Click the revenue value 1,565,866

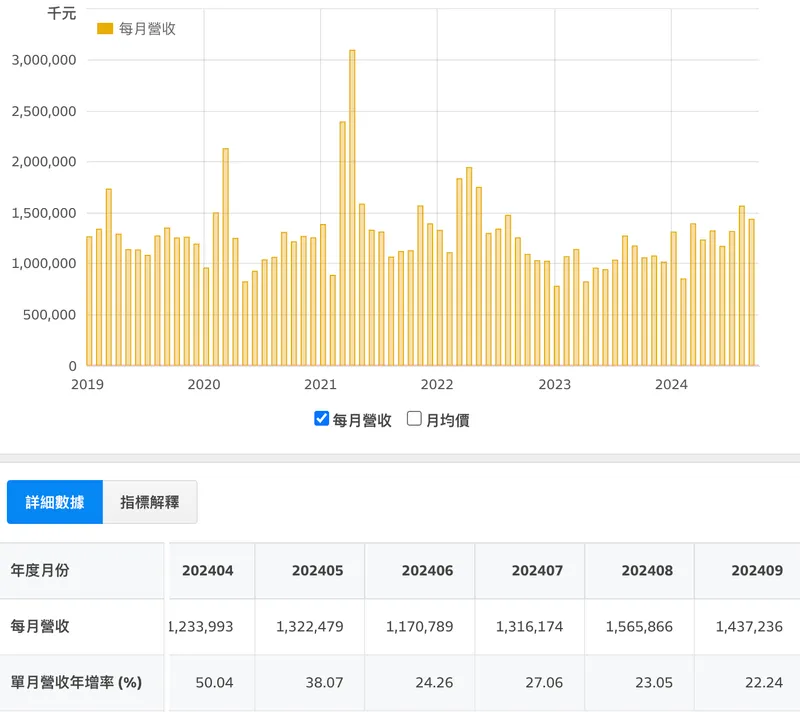tap(639, 626)
